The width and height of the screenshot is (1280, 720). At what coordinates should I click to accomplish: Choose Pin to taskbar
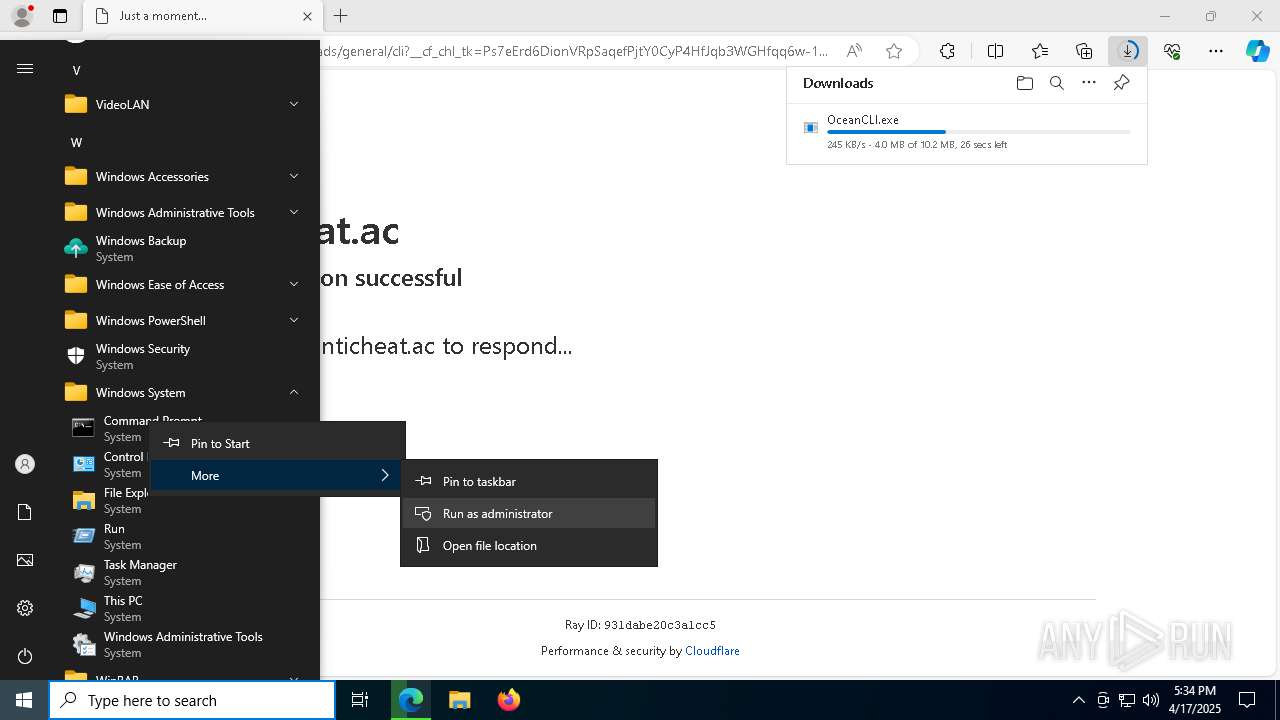pyautogui.click(x=529, y=481)
